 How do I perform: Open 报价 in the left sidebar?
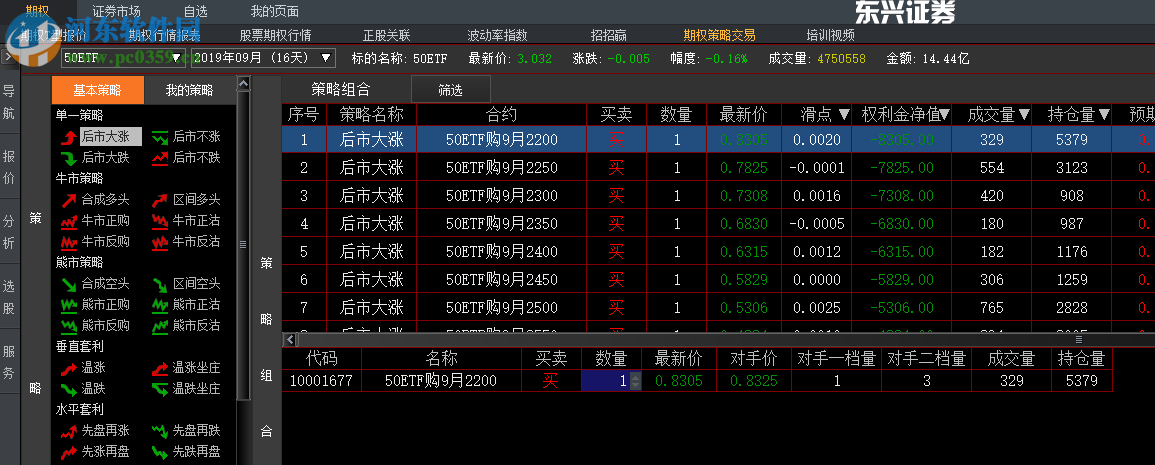[x=9, y=167]
